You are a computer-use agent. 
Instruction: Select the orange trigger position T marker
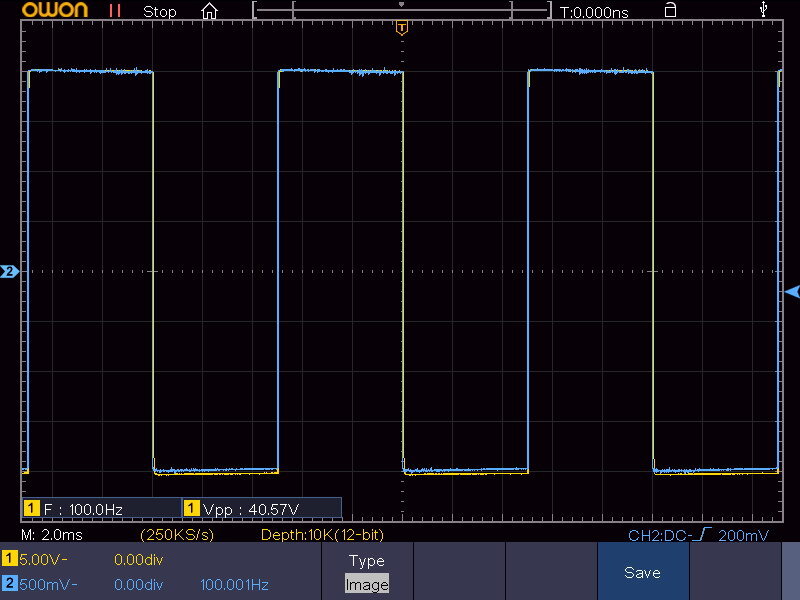point(401,28)
